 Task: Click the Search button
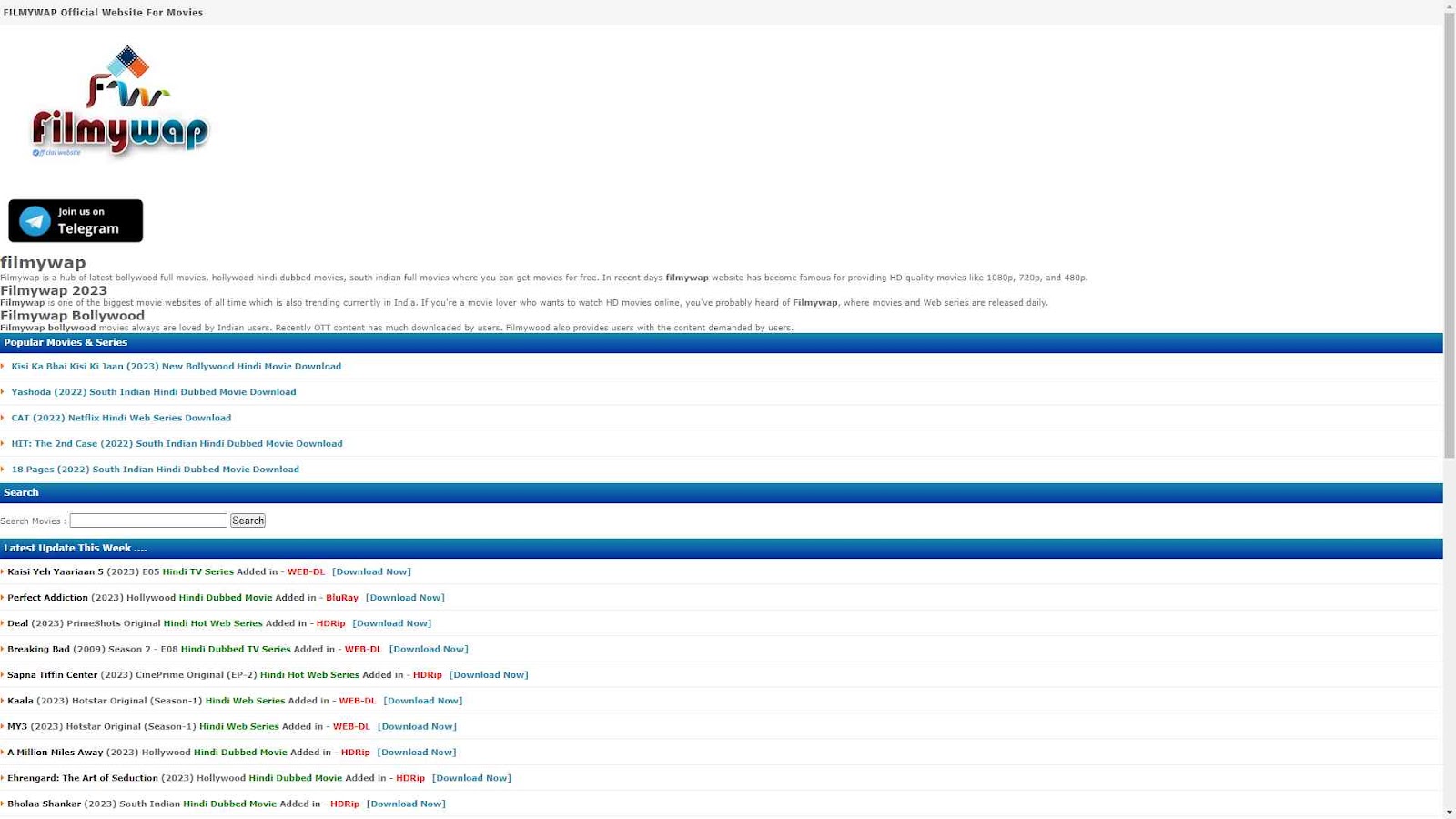pos(248,521)
